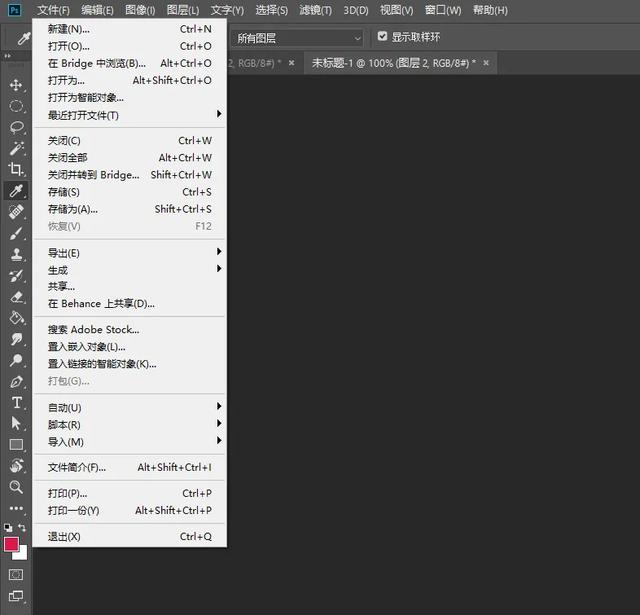This screenshot has width=640, height=615.
Task: Select the Horizontal Type tool
Action: click(16, 402)
